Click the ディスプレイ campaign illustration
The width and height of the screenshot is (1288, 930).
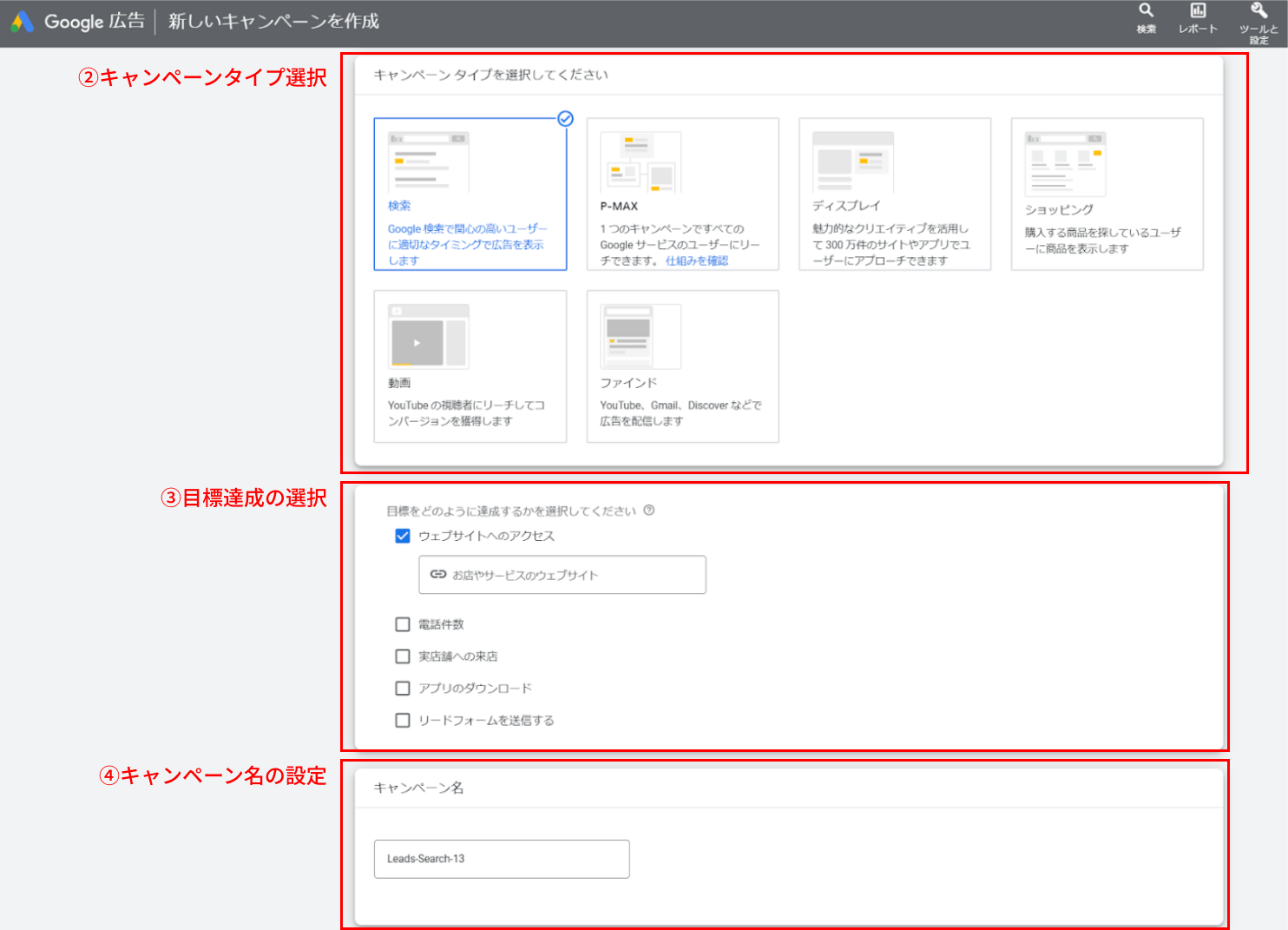853,162
